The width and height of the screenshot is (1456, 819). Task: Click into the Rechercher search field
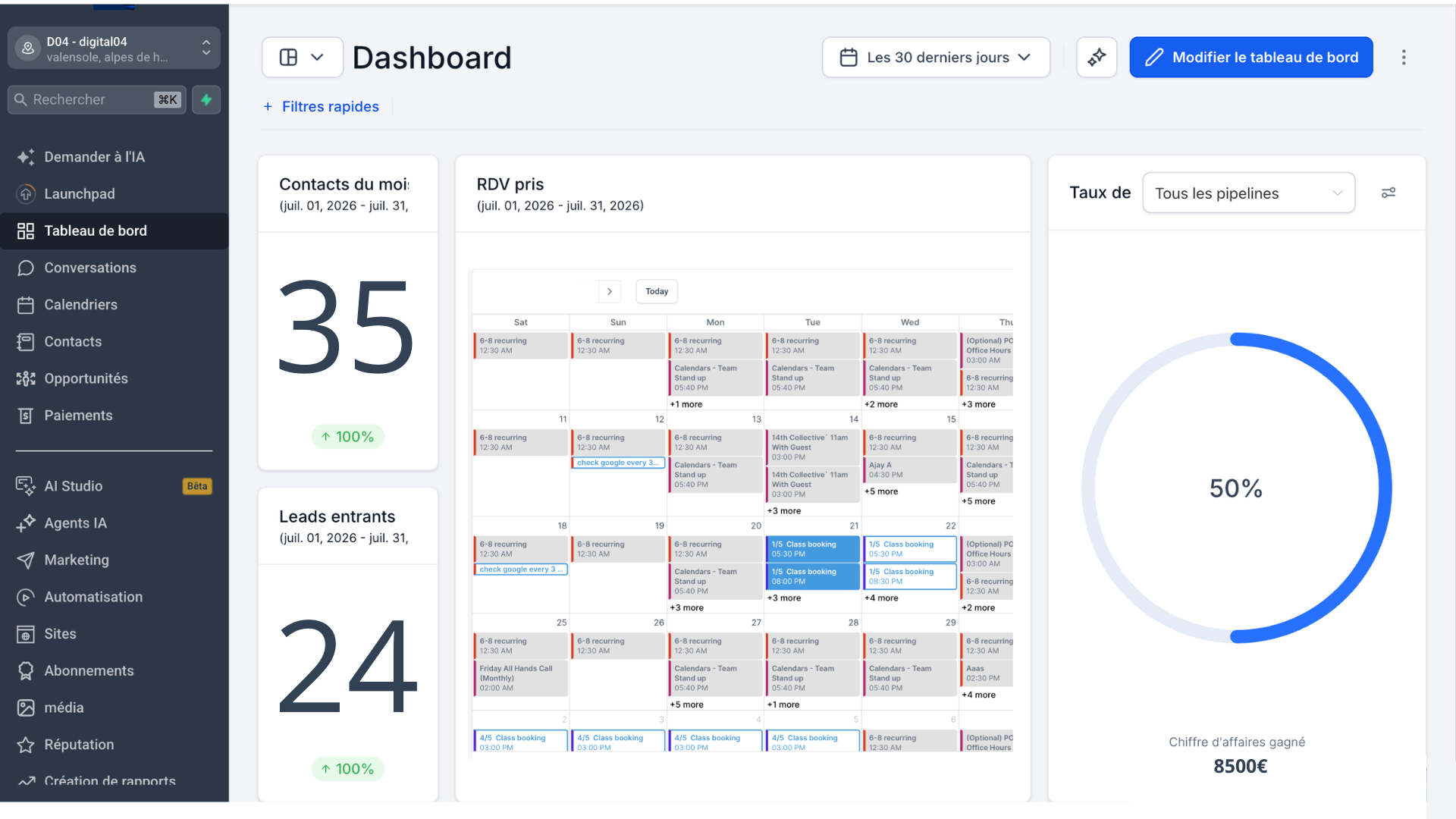[96, 99]
